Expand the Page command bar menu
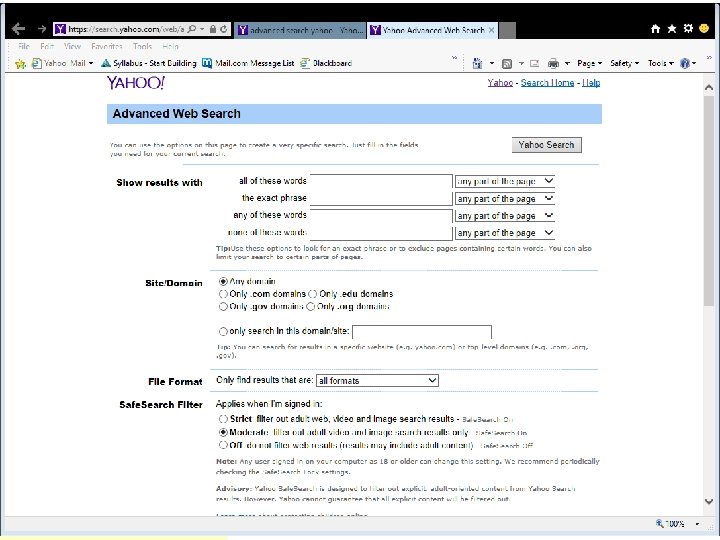 coord(589,63)
